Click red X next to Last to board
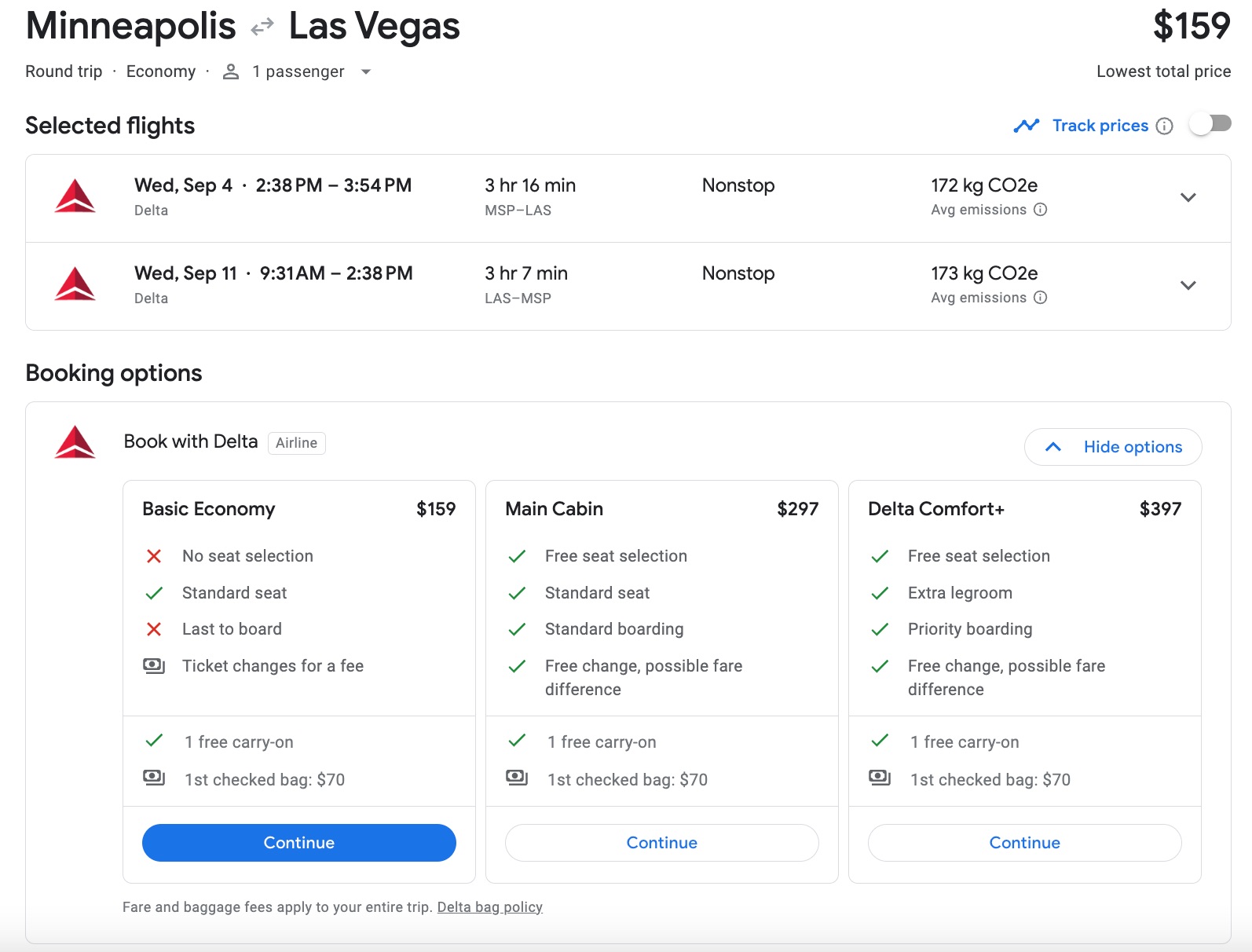This screenshot has width=1252, height=952. [154, 629]
